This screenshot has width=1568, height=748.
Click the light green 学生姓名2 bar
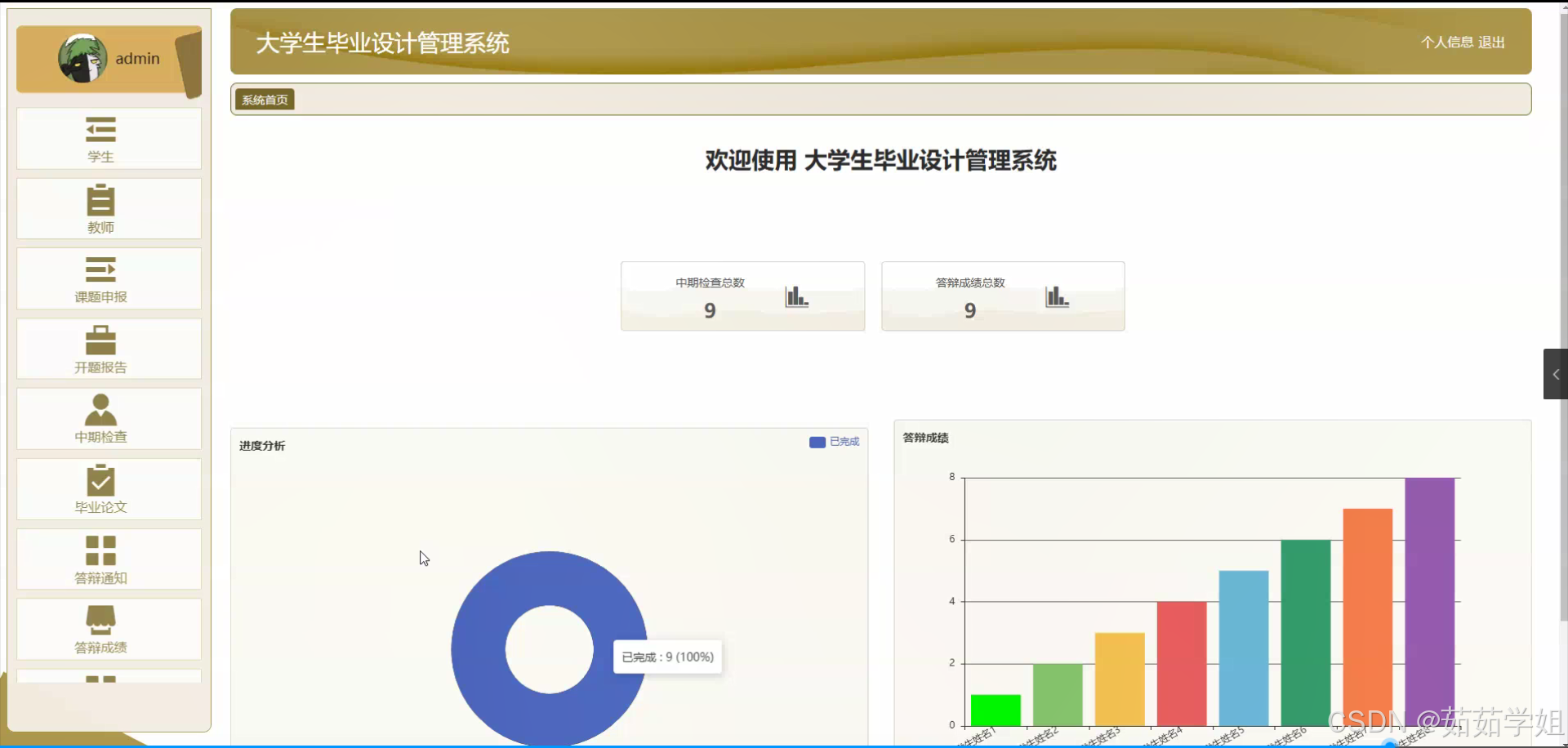(x=1058, y=694)
